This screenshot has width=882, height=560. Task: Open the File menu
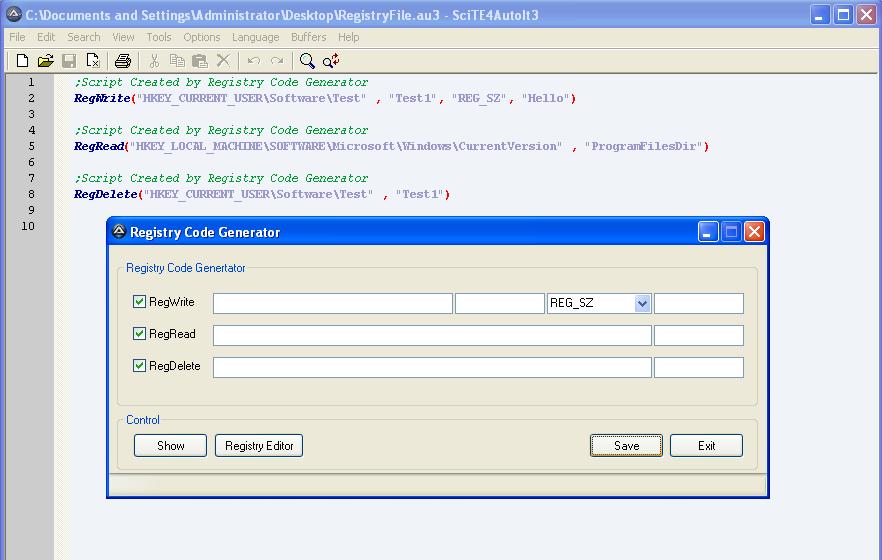(x=17, y=37)
